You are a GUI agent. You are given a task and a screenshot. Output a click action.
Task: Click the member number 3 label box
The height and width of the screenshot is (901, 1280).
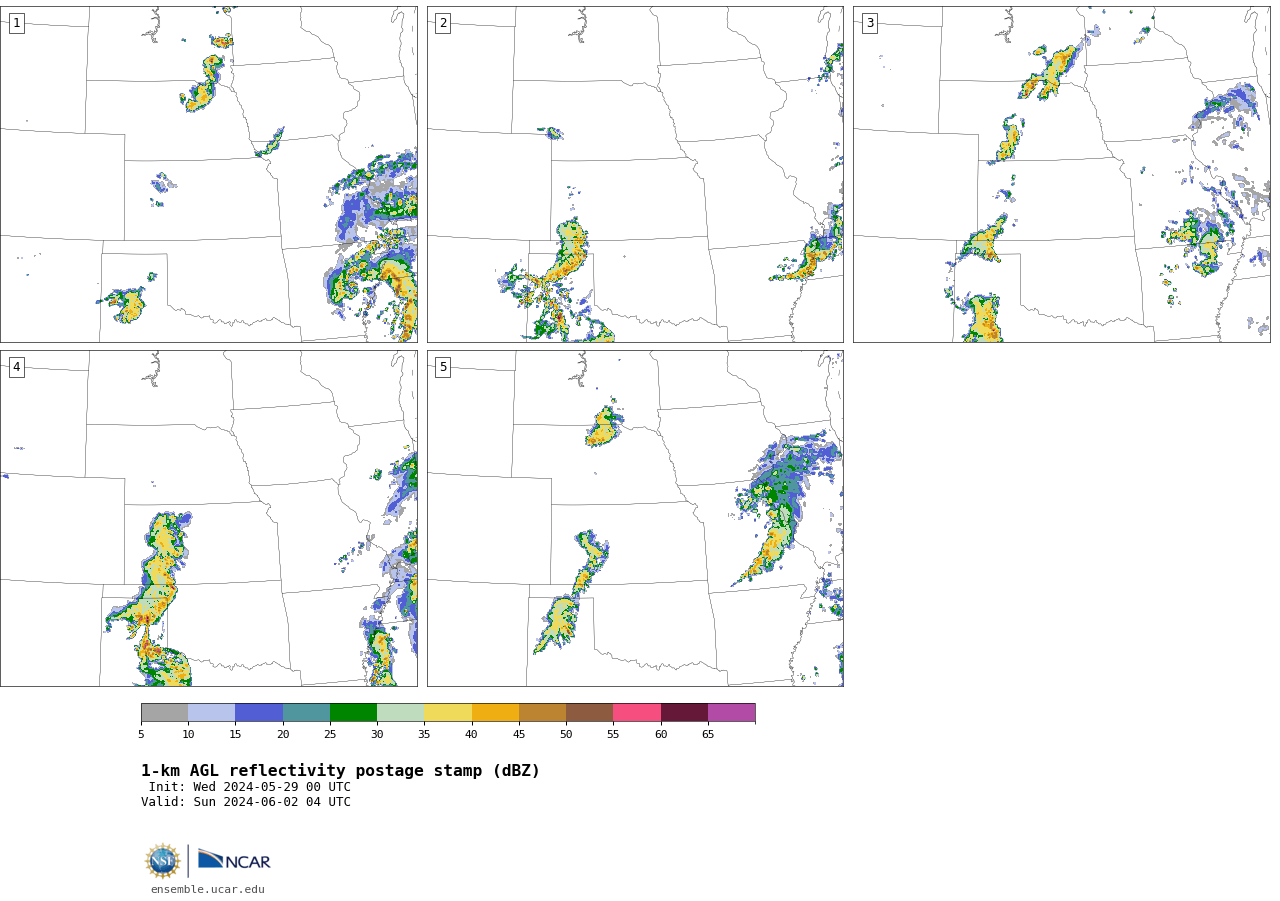pyautogui.click(x=869, y=23)
